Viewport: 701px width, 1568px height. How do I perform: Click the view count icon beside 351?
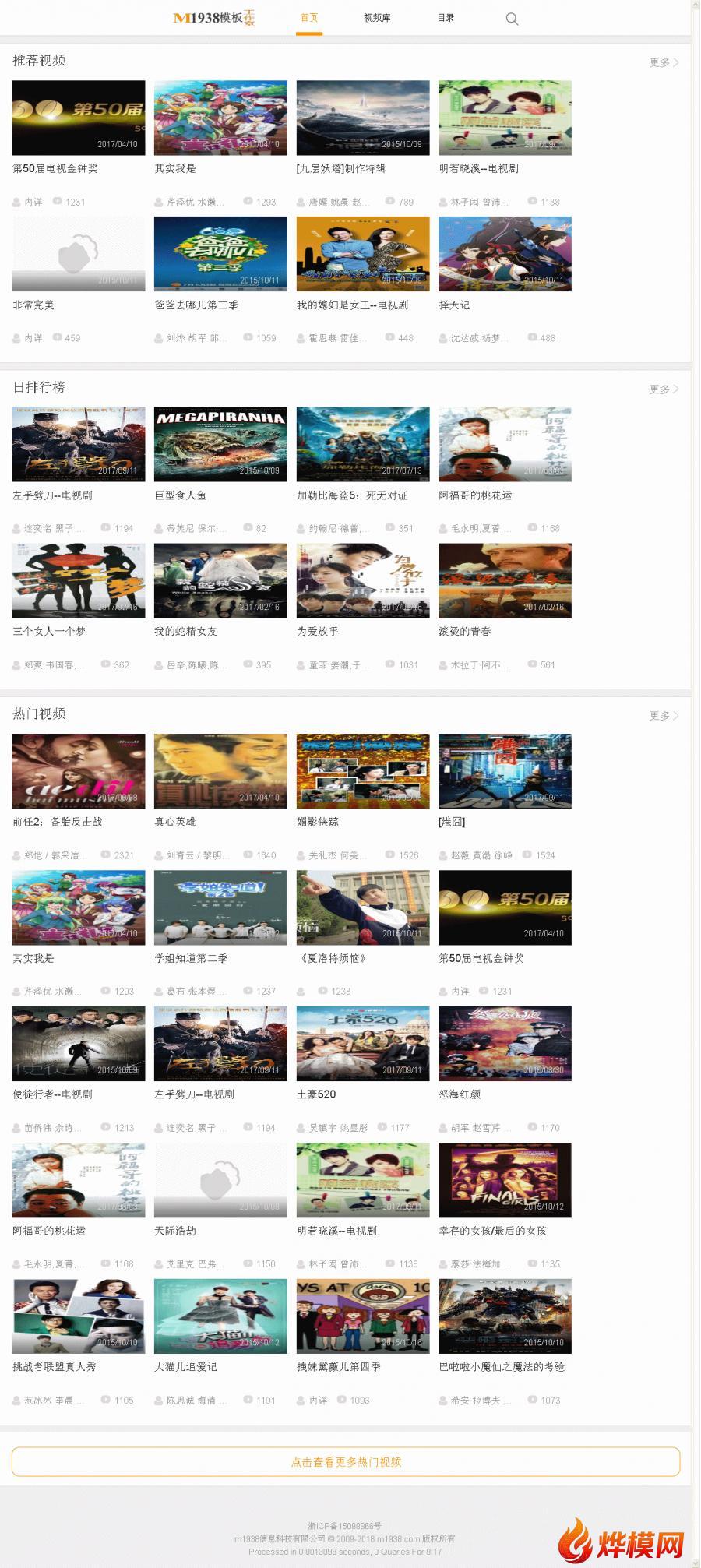(390, 527)
